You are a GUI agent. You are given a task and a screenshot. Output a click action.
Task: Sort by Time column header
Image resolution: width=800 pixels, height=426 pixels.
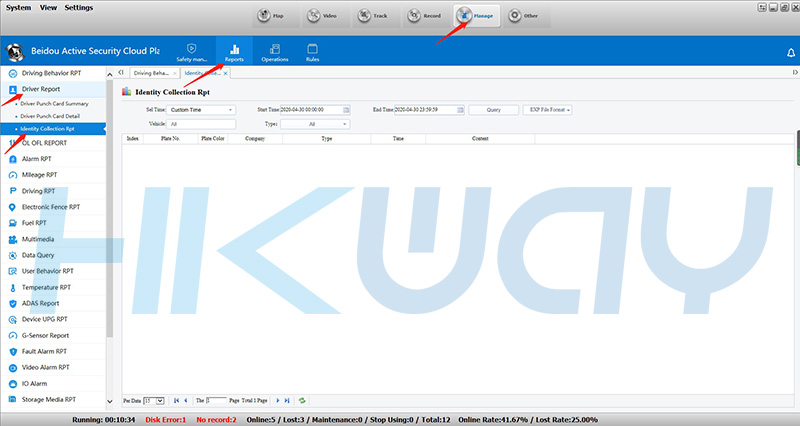[x=398, y=139]
